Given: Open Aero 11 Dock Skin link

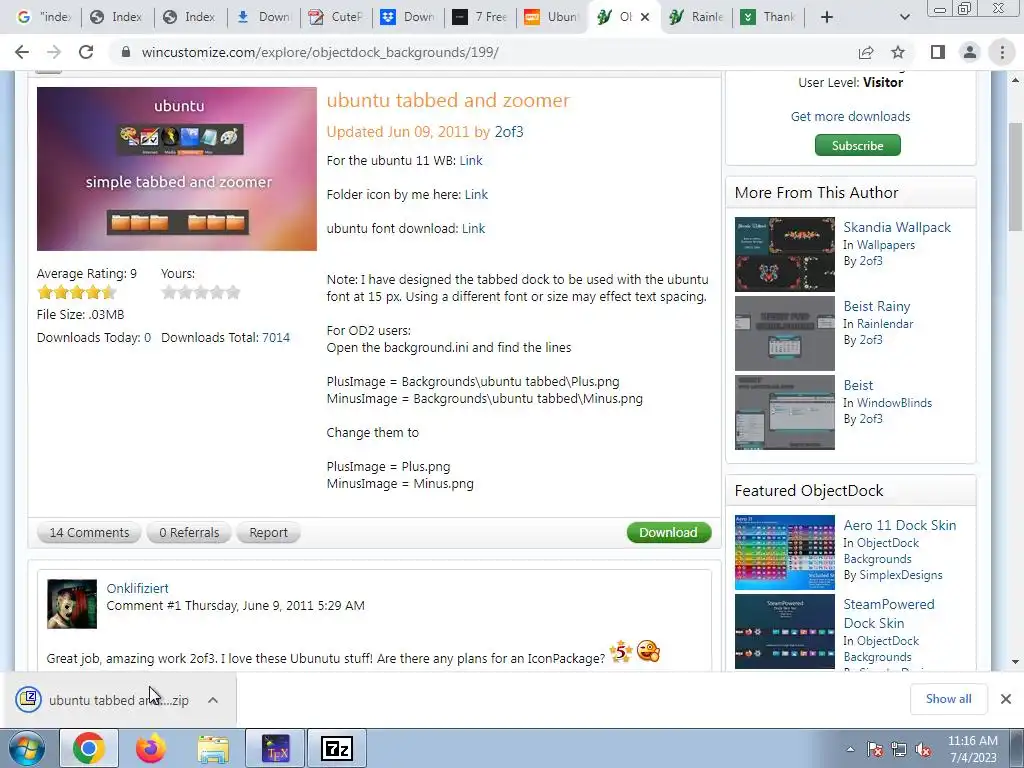Looking at the screenshot, I should click(x=899, y=525).
